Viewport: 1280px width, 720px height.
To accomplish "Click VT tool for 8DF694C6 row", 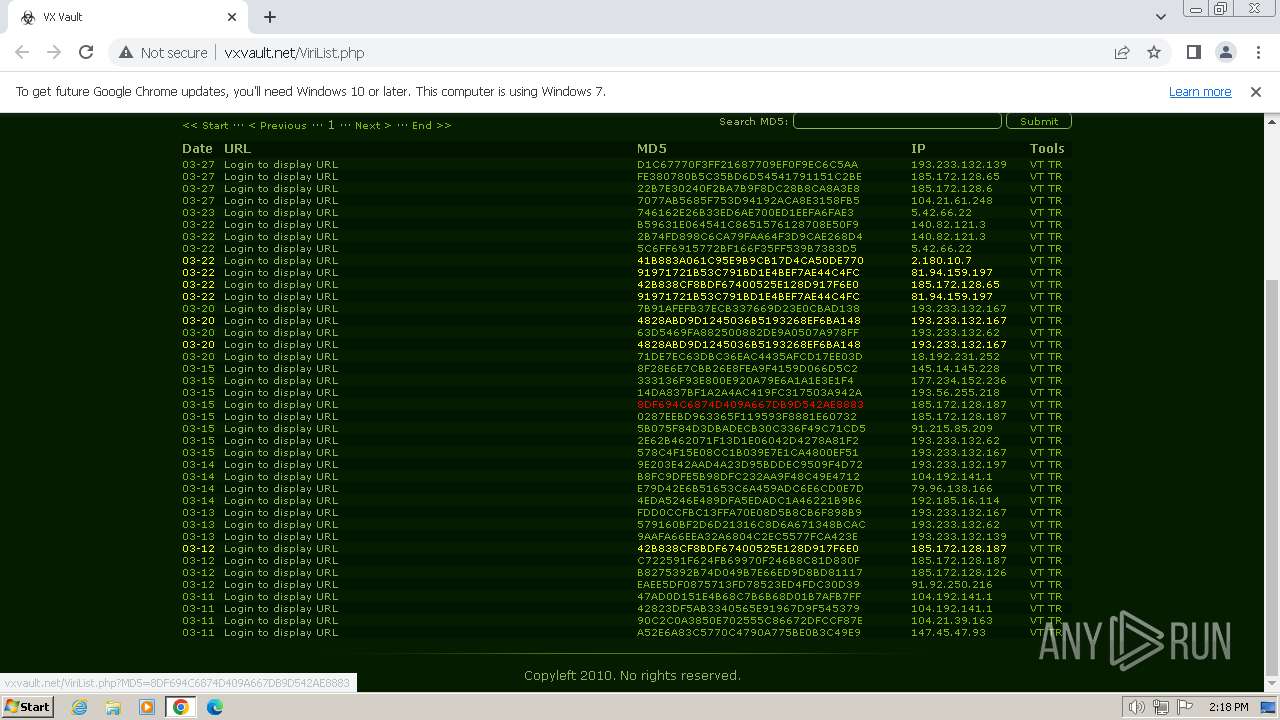I will click(x=1037, y=405).
